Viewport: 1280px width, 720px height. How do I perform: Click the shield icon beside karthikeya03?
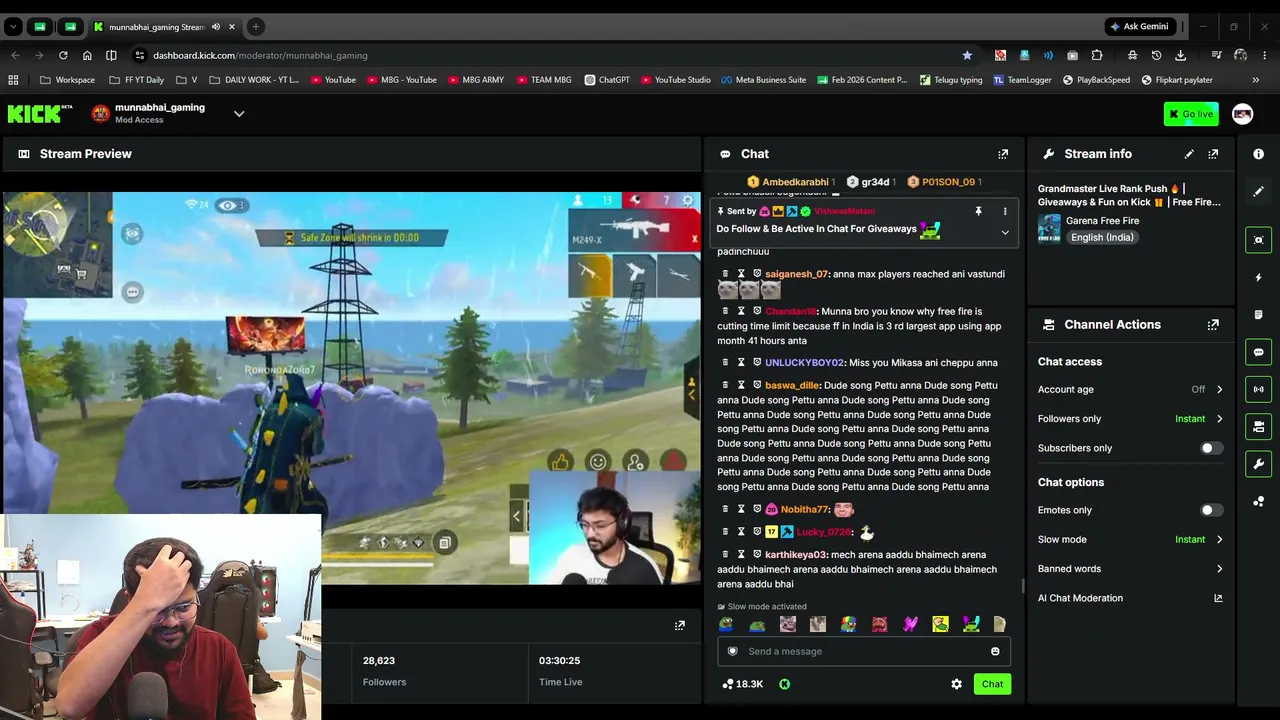(757, 555)
